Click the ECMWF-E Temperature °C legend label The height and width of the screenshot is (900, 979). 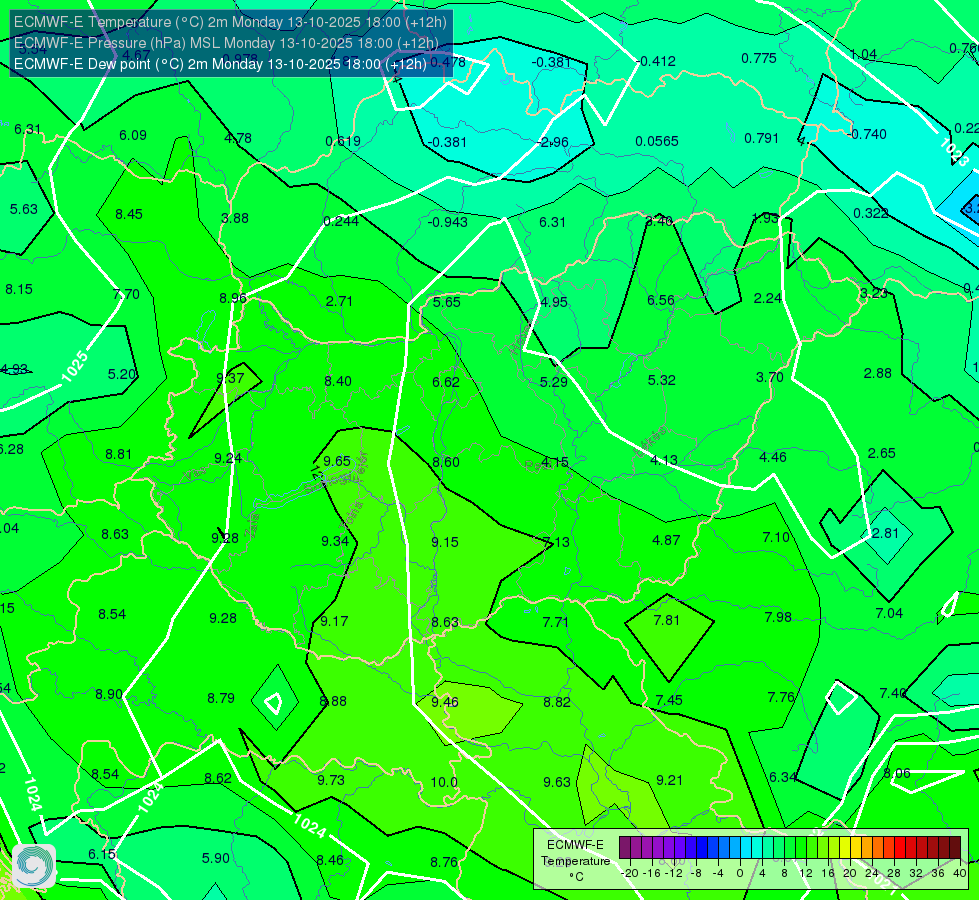click(575, 861)
